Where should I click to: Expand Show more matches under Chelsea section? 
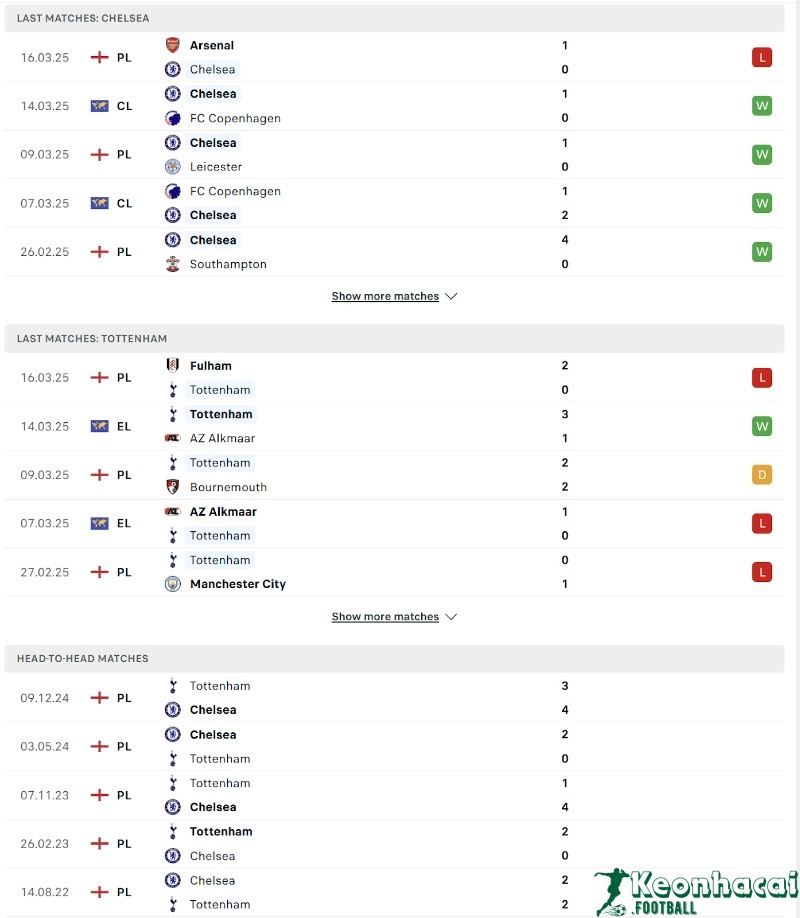(x=385, y=296)
